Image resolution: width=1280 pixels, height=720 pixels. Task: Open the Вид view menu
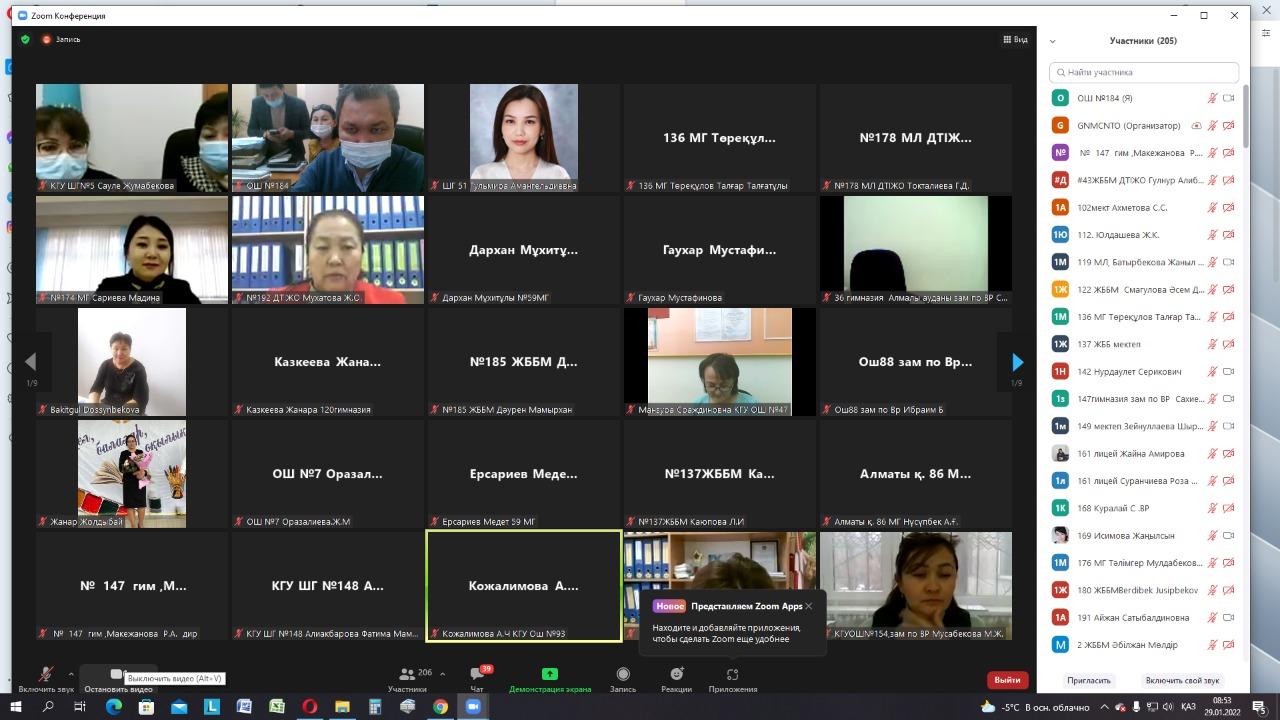click(x=1015, y=40)
